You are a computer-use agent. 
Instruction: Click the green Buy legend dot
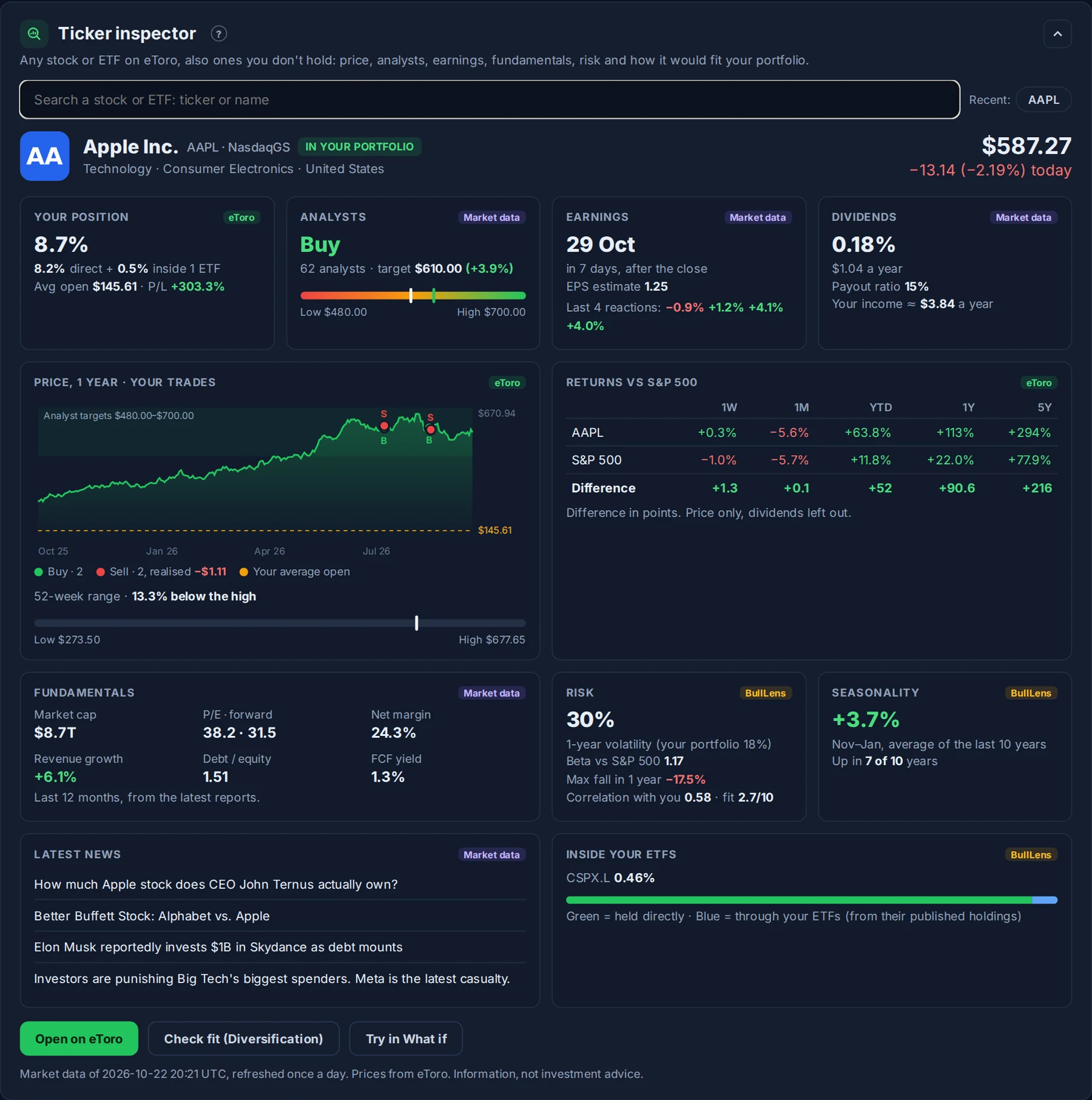coord(39,572)
